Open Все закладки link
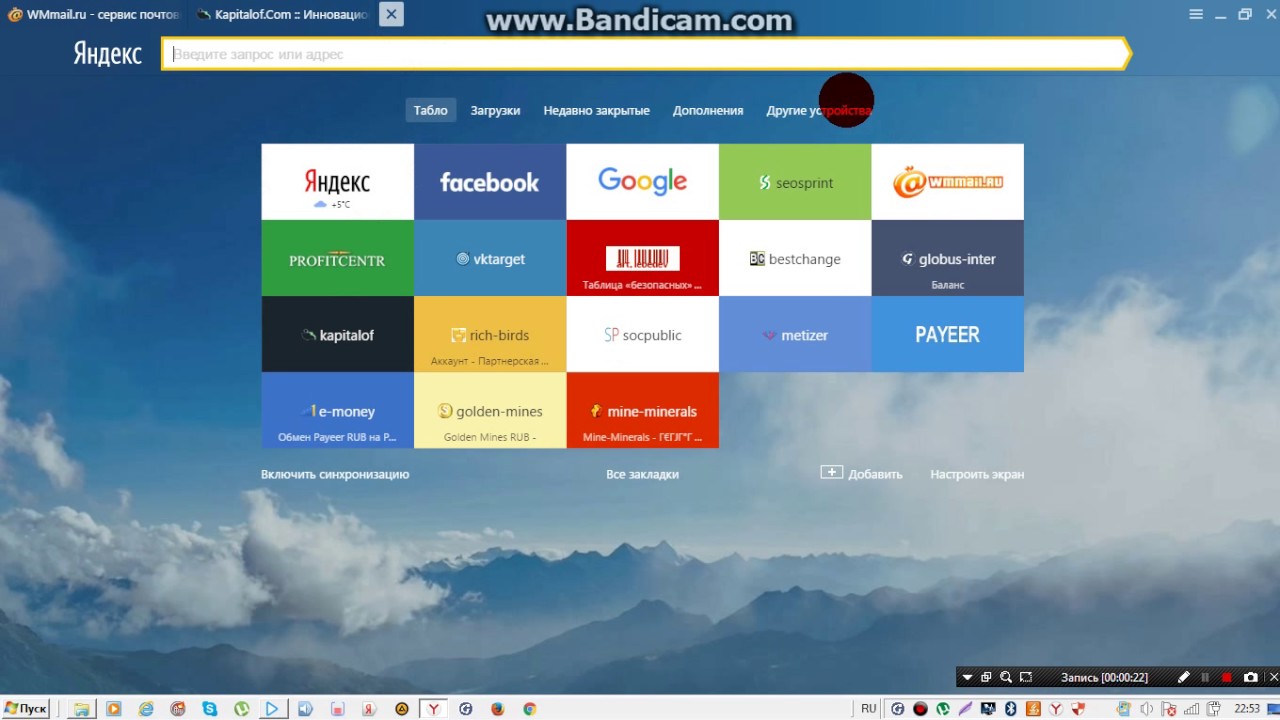 point(642,474)
